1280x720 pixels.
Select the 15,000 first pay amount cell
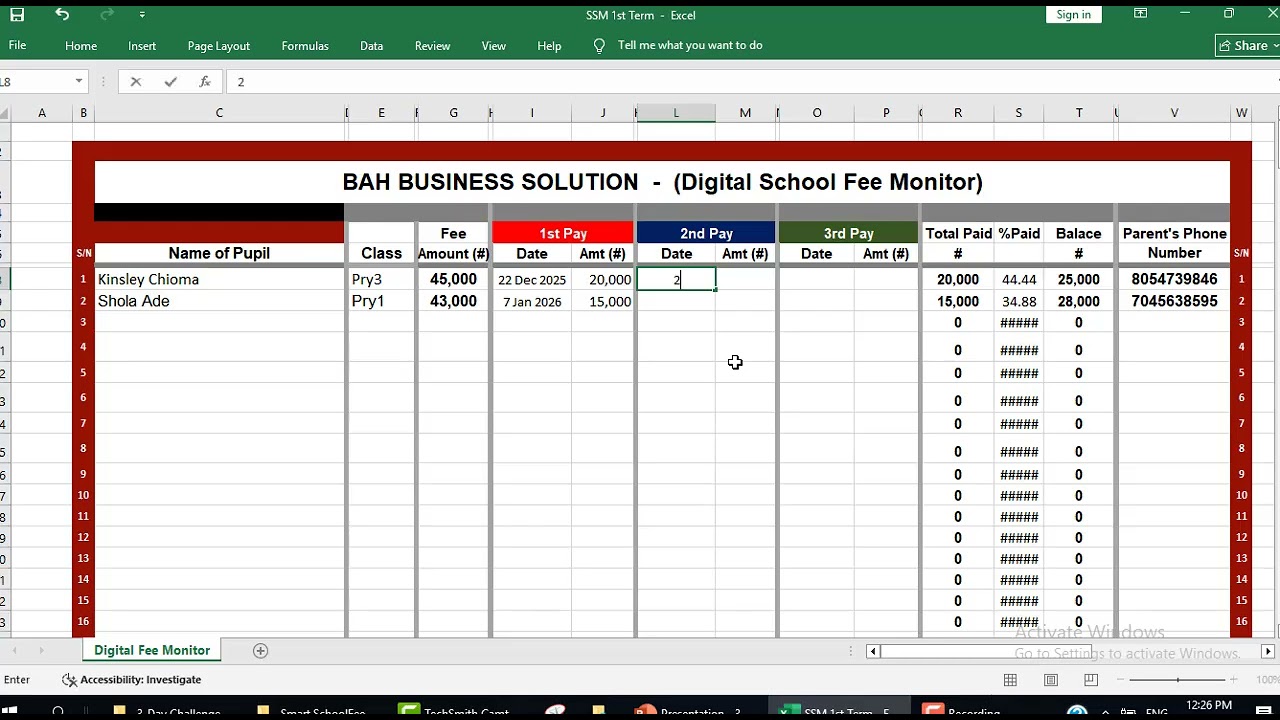pos(603,301)
